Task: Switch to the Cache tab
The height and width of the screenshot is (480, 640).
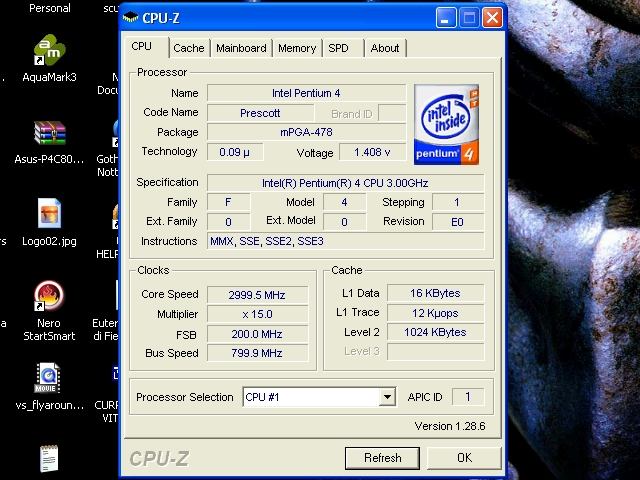Action: coord(189,48)
